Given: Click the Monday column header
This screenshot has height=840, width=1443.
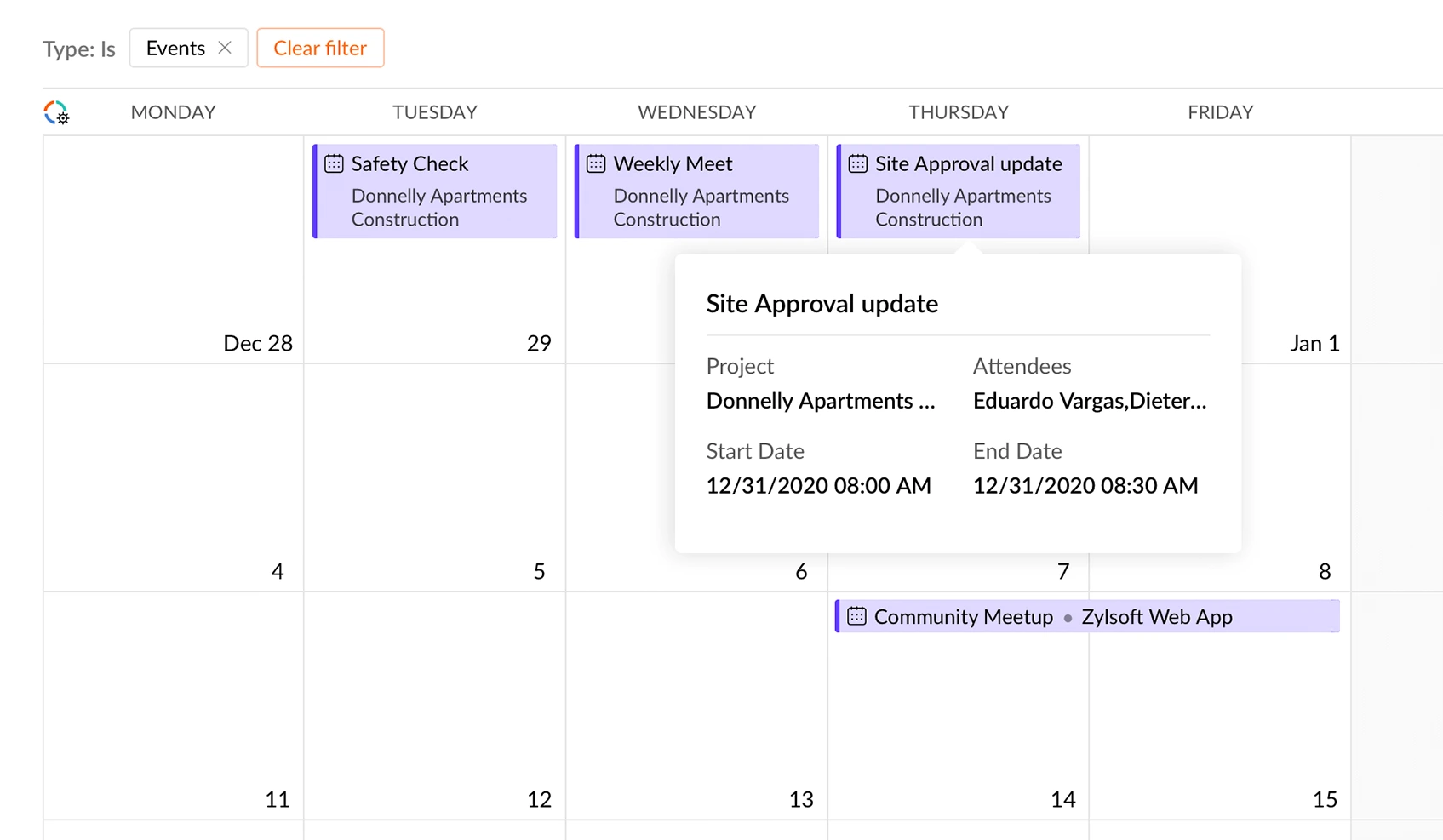Looking at the screenshot, I should pos(173,112).
